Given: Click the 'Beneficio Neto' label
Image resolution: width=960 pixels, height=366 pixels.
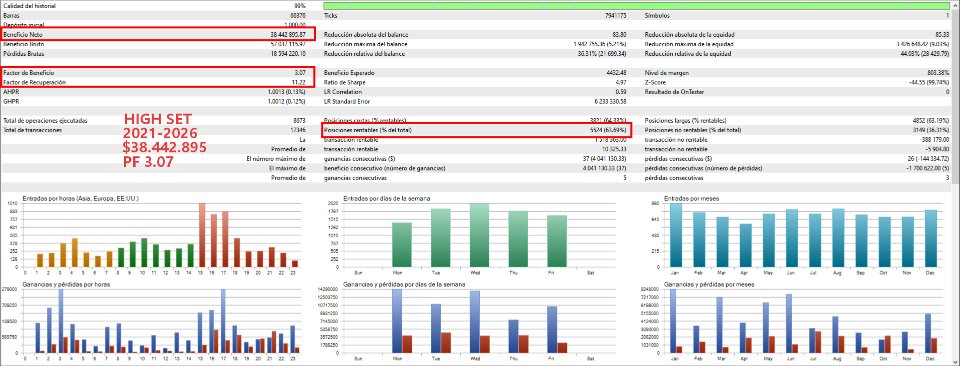Looking at the screenshot, I should tap(23, 35).
